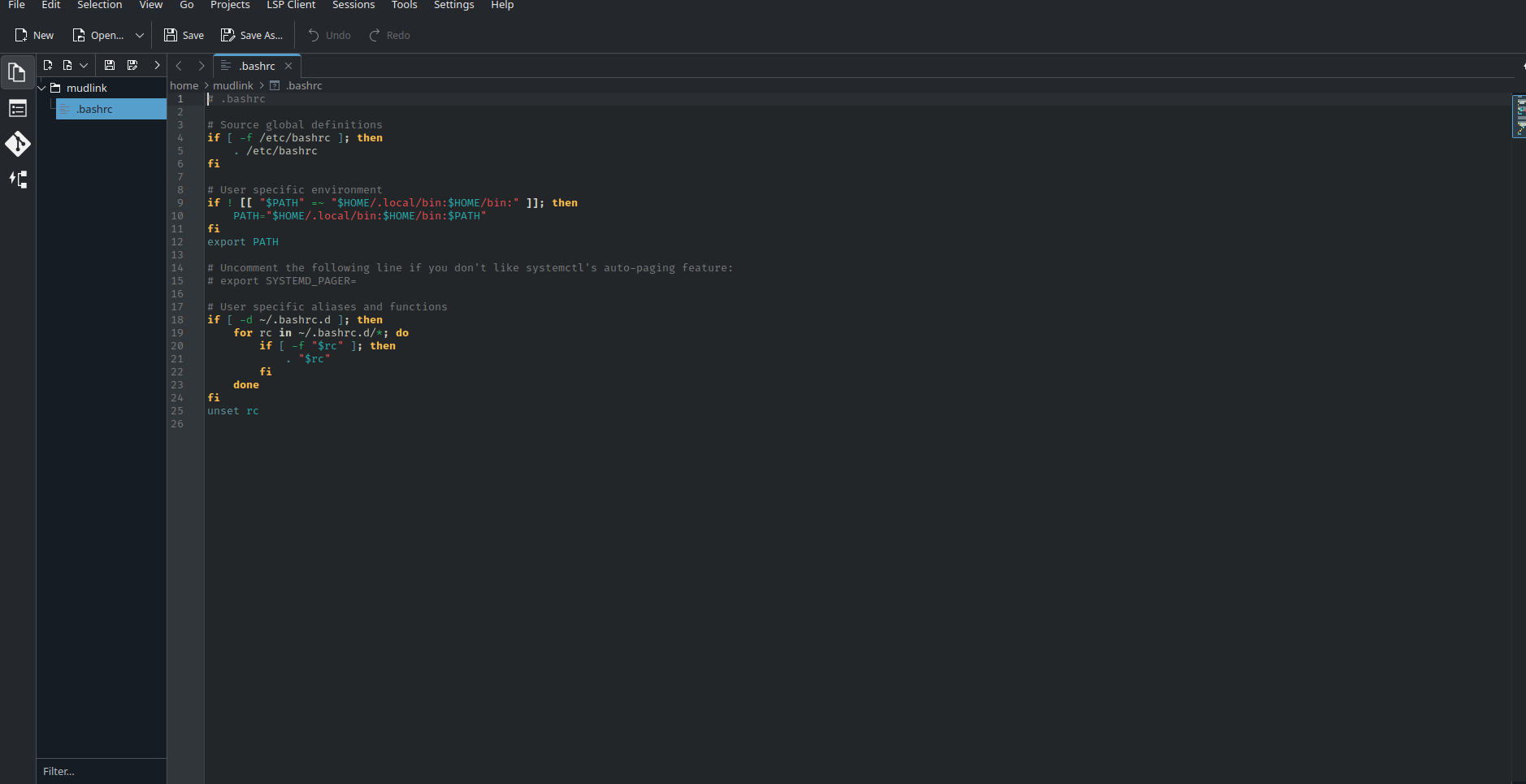The width and height of the screenshot is (1526, 784).
Task: Close the .bashrc tab
Action: [x=288, y=66]
